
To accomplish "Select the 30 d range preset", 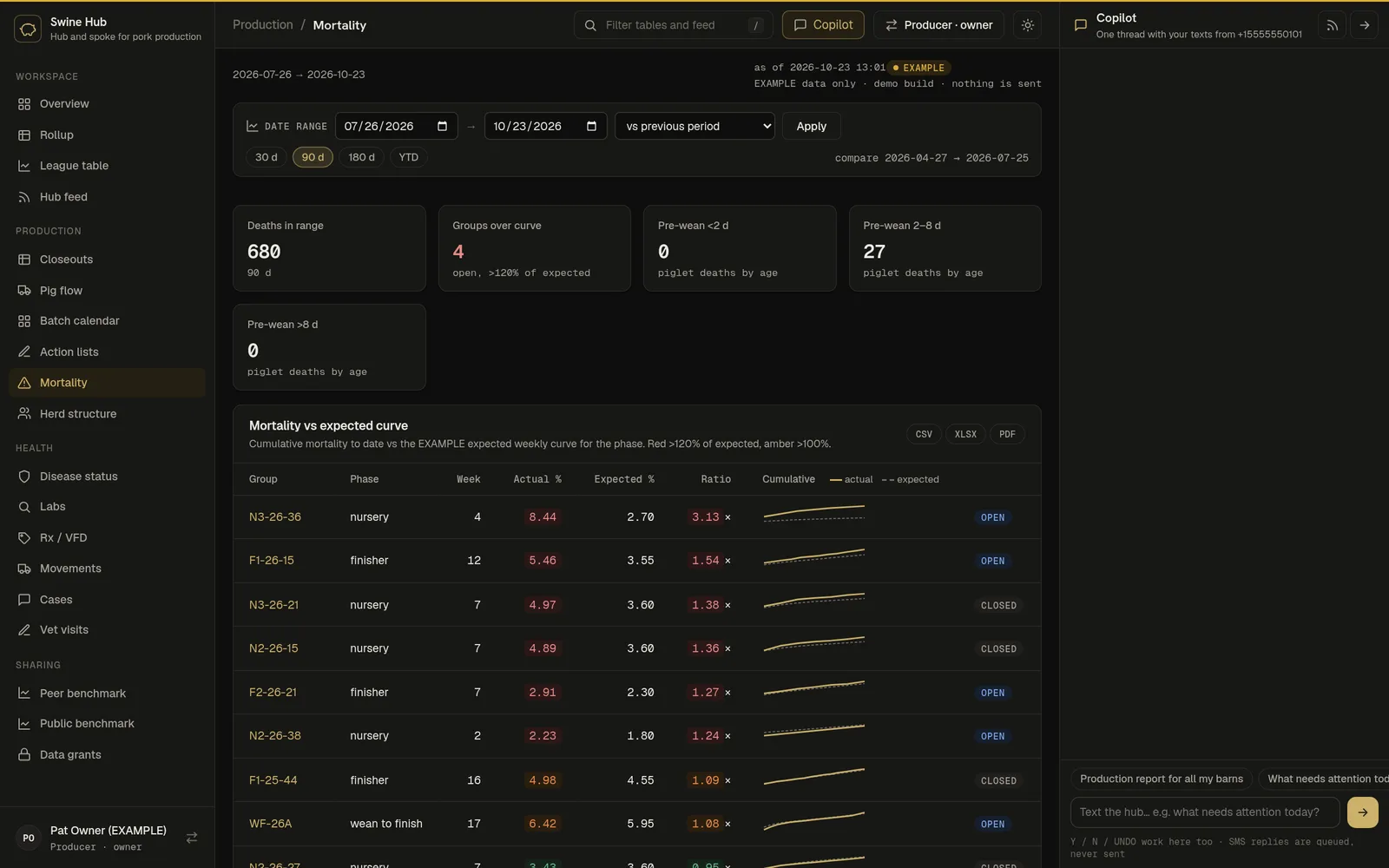I will coord(267,157).
